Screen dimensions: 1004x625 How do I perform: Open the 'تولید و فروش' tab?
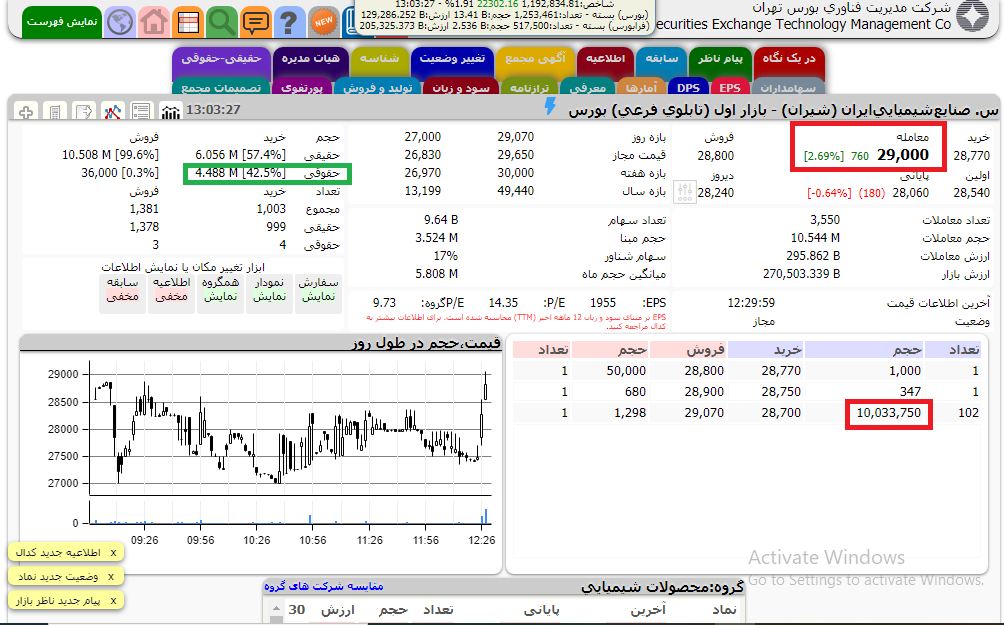(x=378, y=88)
